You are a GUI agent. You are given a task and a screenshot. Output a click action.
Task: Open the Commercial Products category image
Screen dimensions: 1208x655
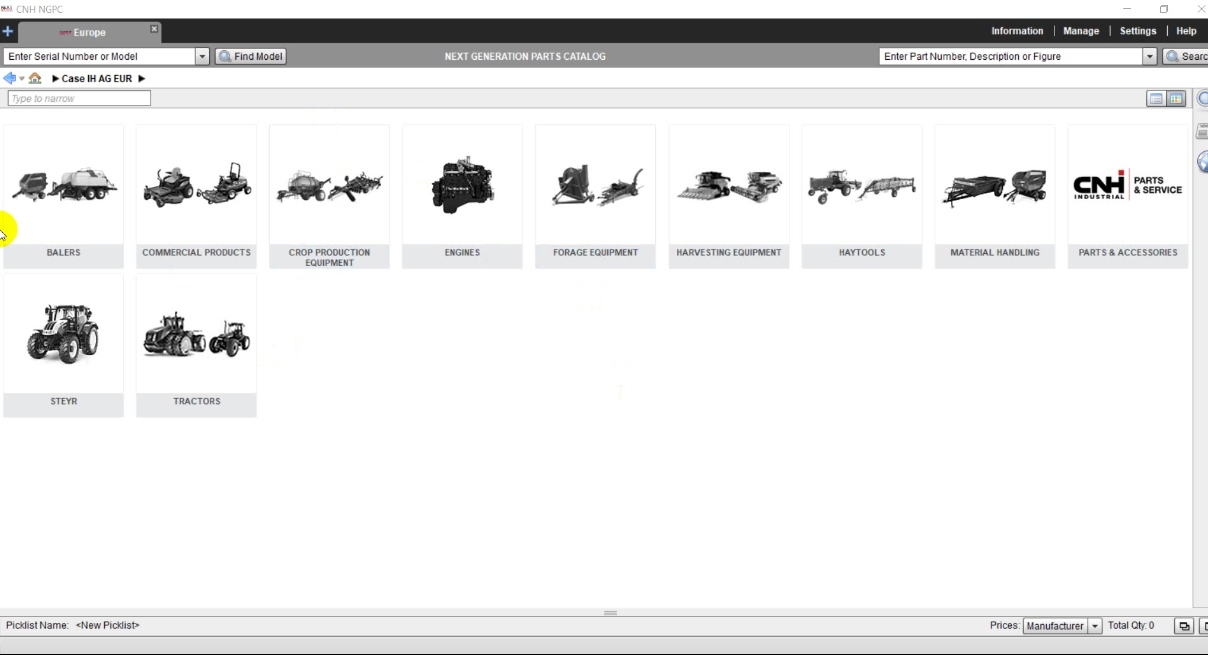[x=196, y=185]
